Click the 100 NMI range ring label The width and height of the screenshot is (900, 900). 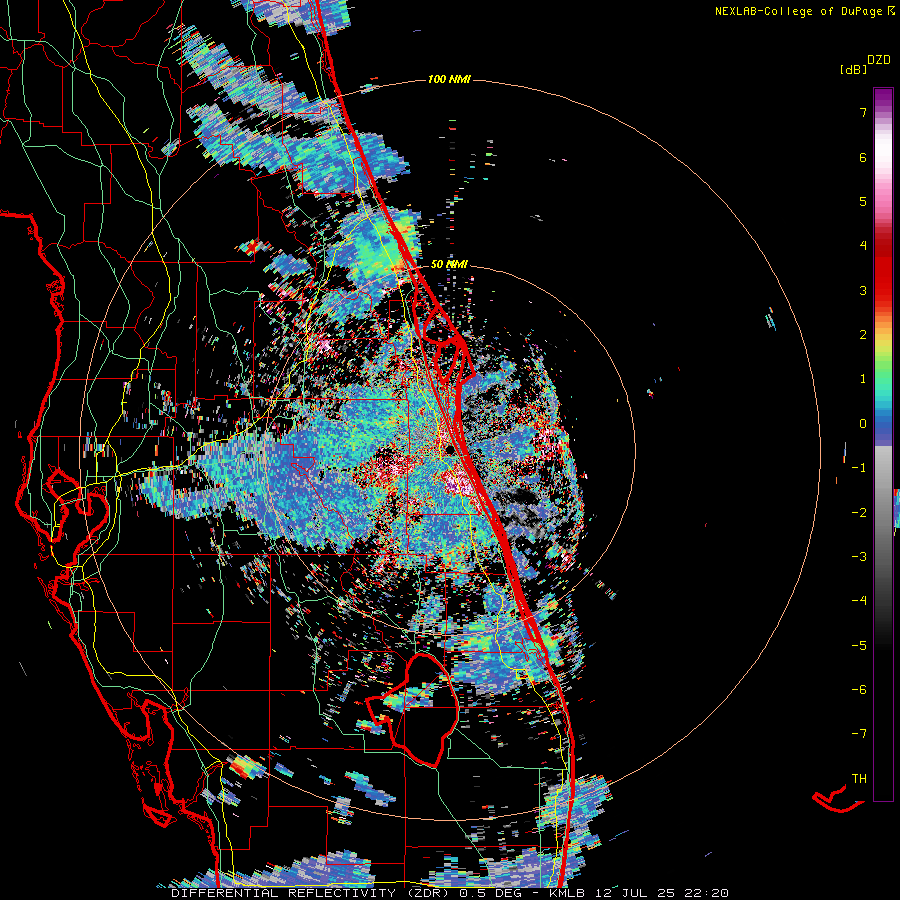tap(449, 79)
